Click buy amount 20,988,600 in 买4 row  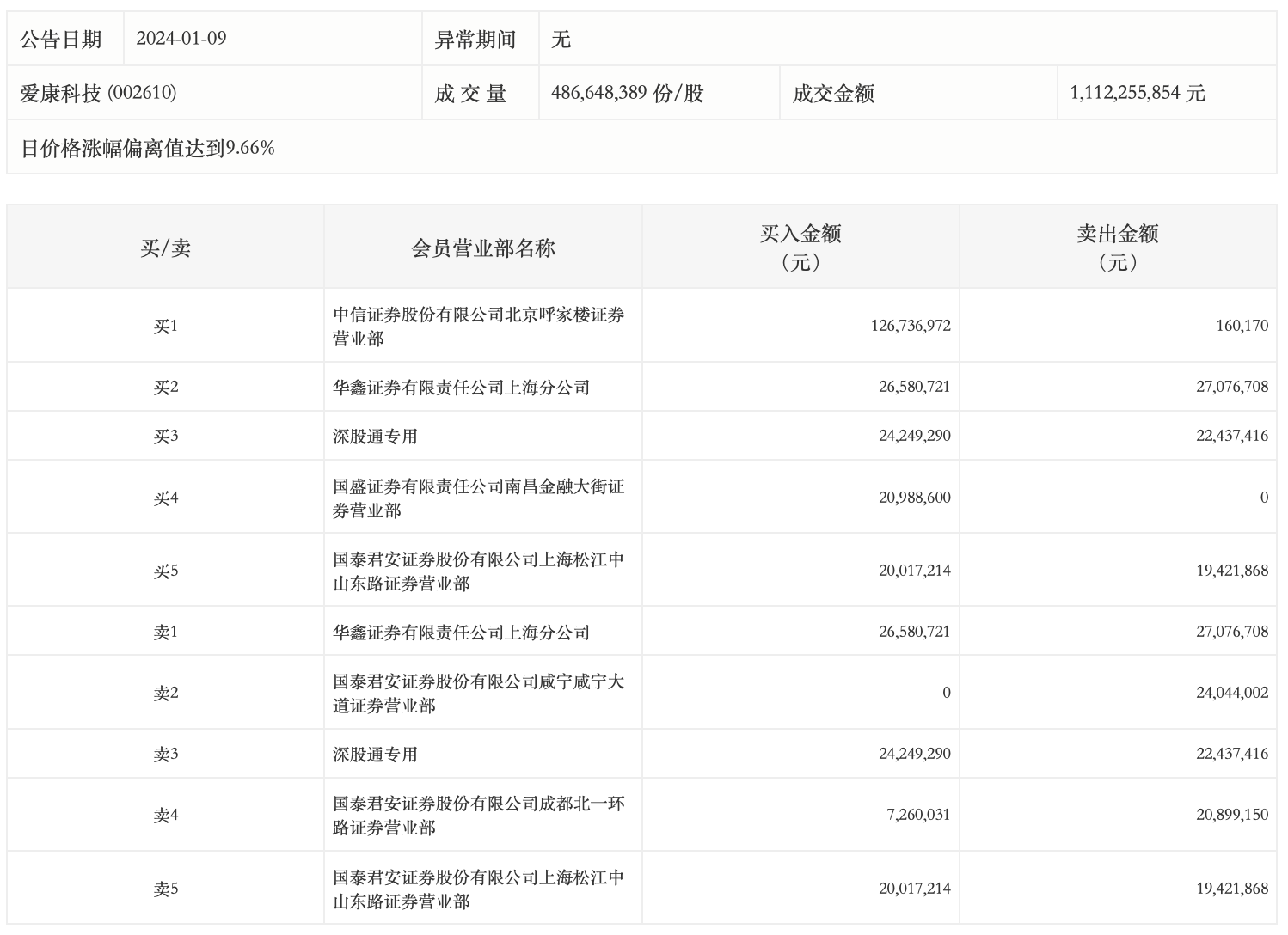click(x=914, y=498)
